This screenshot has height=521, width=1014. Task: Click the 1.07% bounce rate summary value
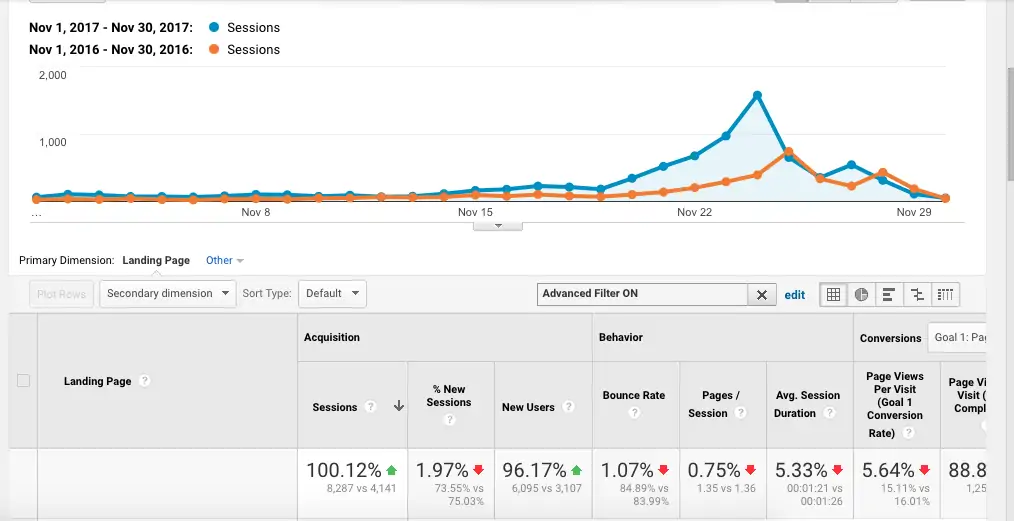(x=627, y=470)
